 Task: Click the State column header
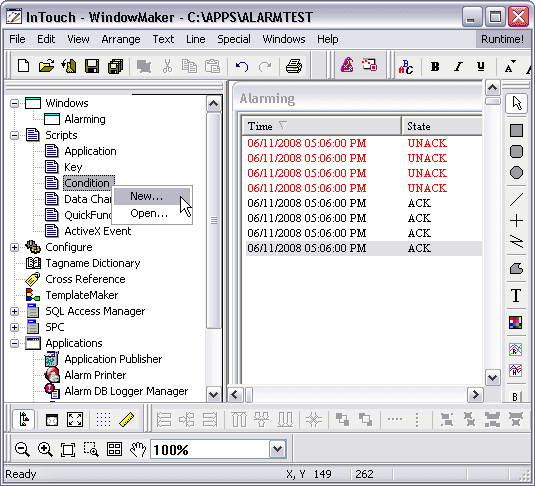pyautogui.click(x=442, y=126)
